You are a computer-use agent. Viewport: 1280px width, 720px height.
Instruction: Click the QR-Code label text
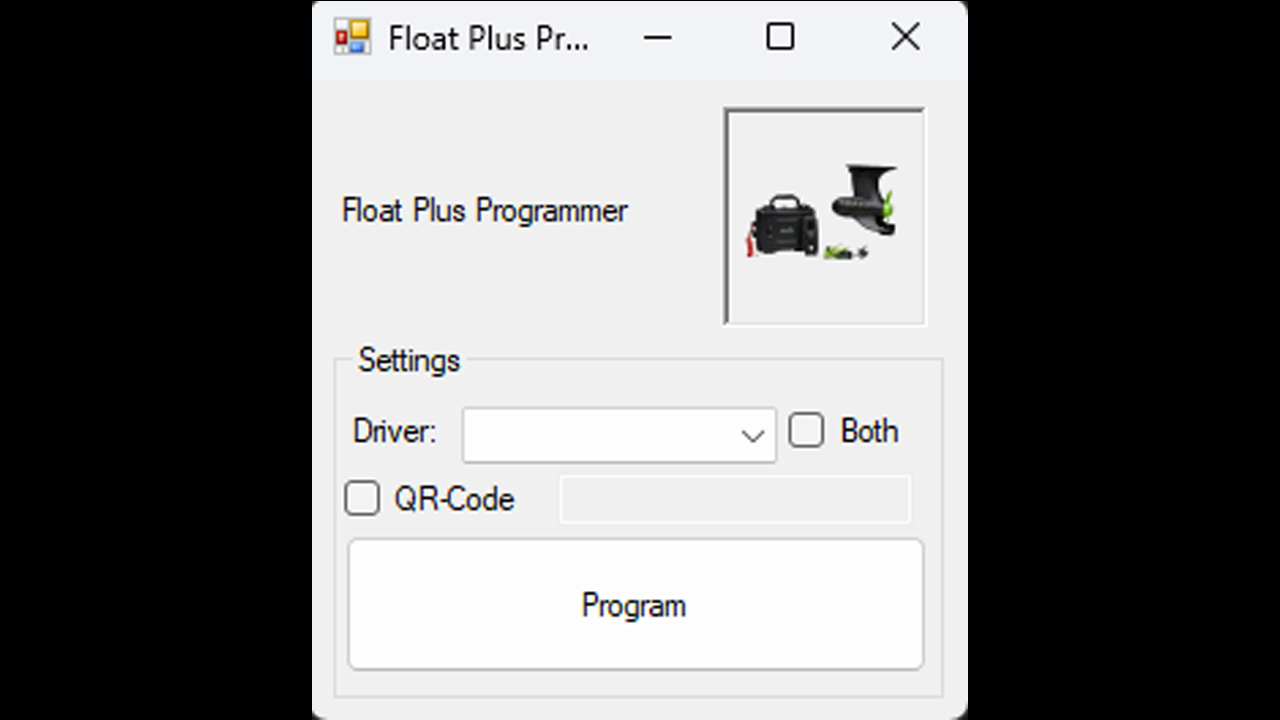454,499
